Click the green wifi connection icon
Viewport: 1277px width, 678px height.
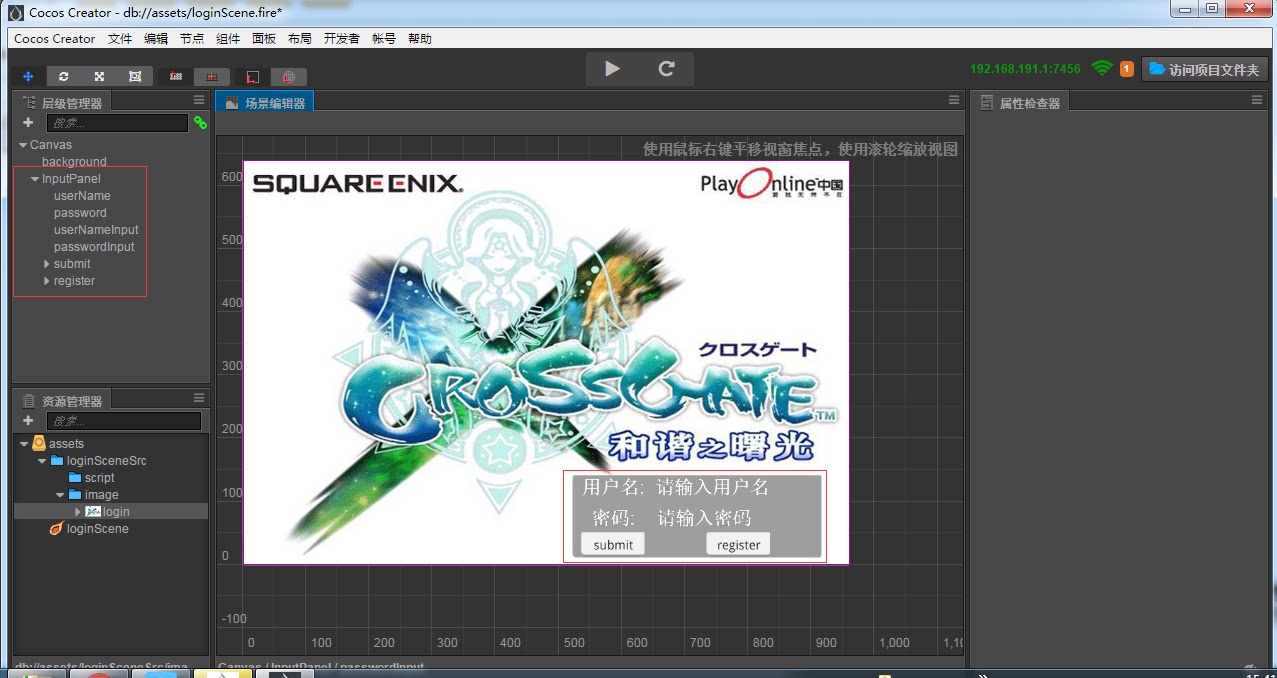pos(1102,69)
